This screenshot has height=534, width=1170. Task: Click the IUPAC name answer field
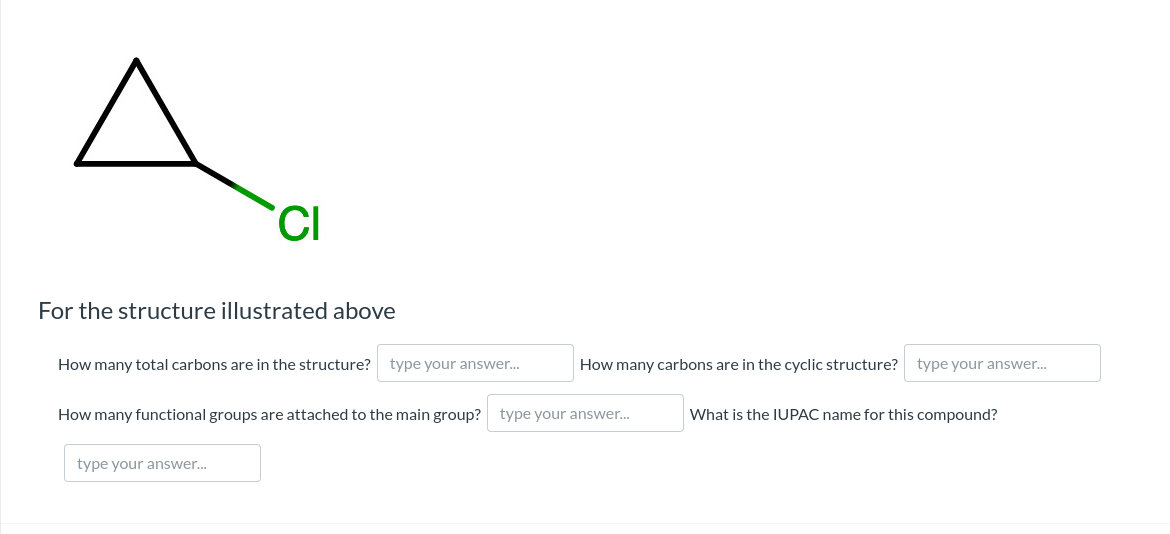[x=162, y=463]
